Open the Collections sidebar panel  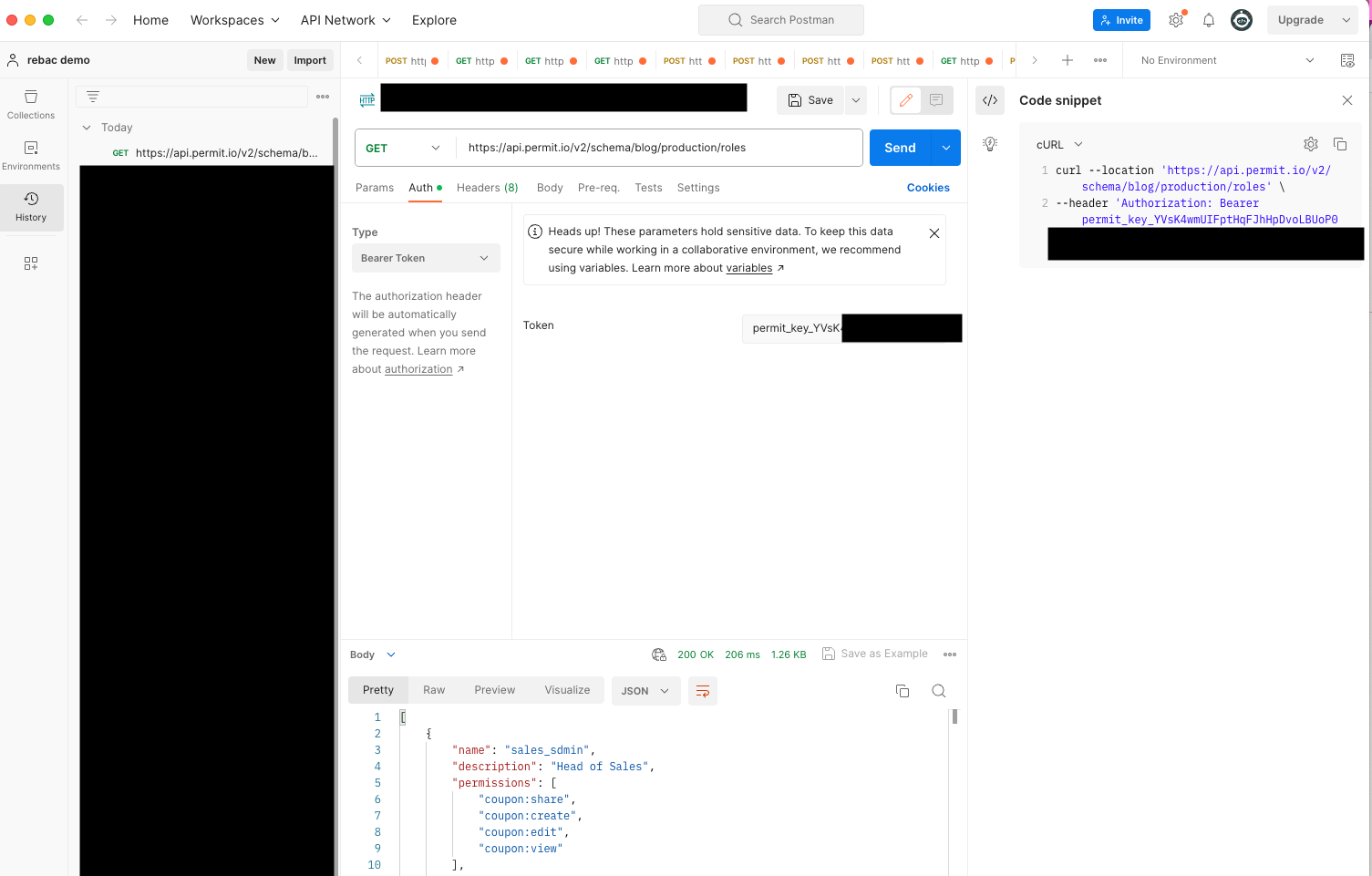[x=30, y=105]
